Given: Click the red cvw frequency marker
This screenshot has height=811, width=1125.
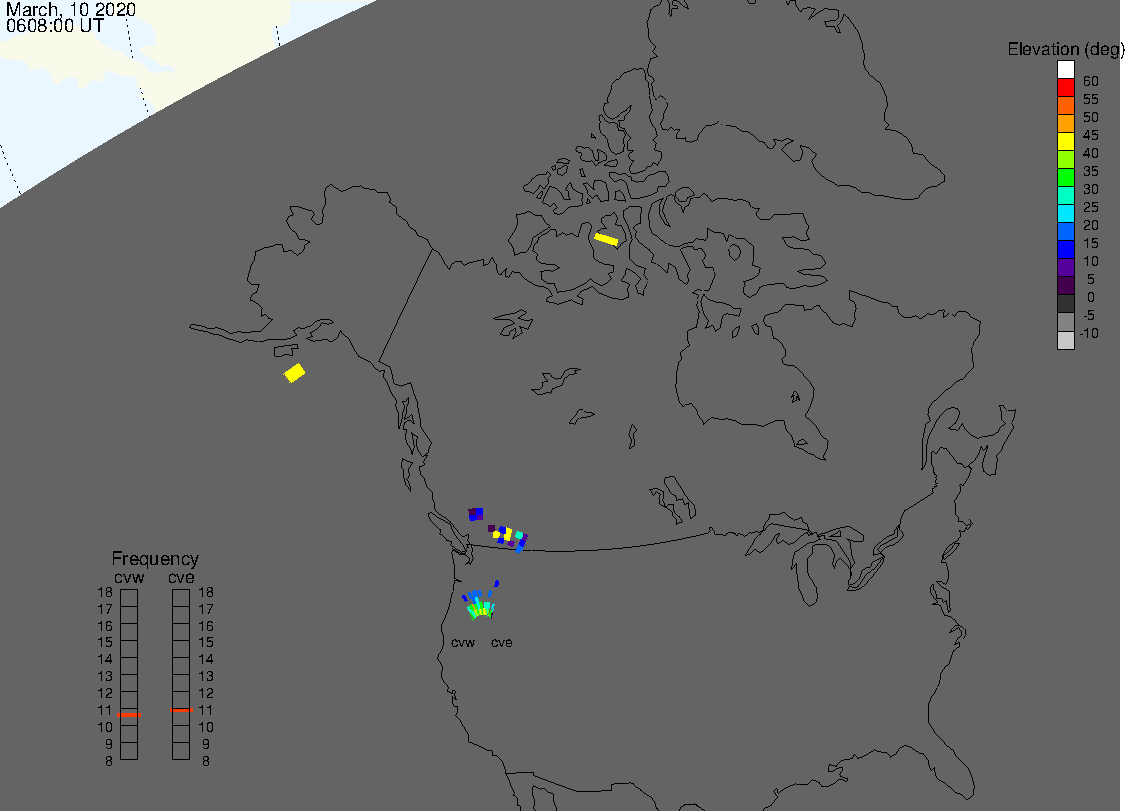Looking at the screenshot, I should click(129, 715).
